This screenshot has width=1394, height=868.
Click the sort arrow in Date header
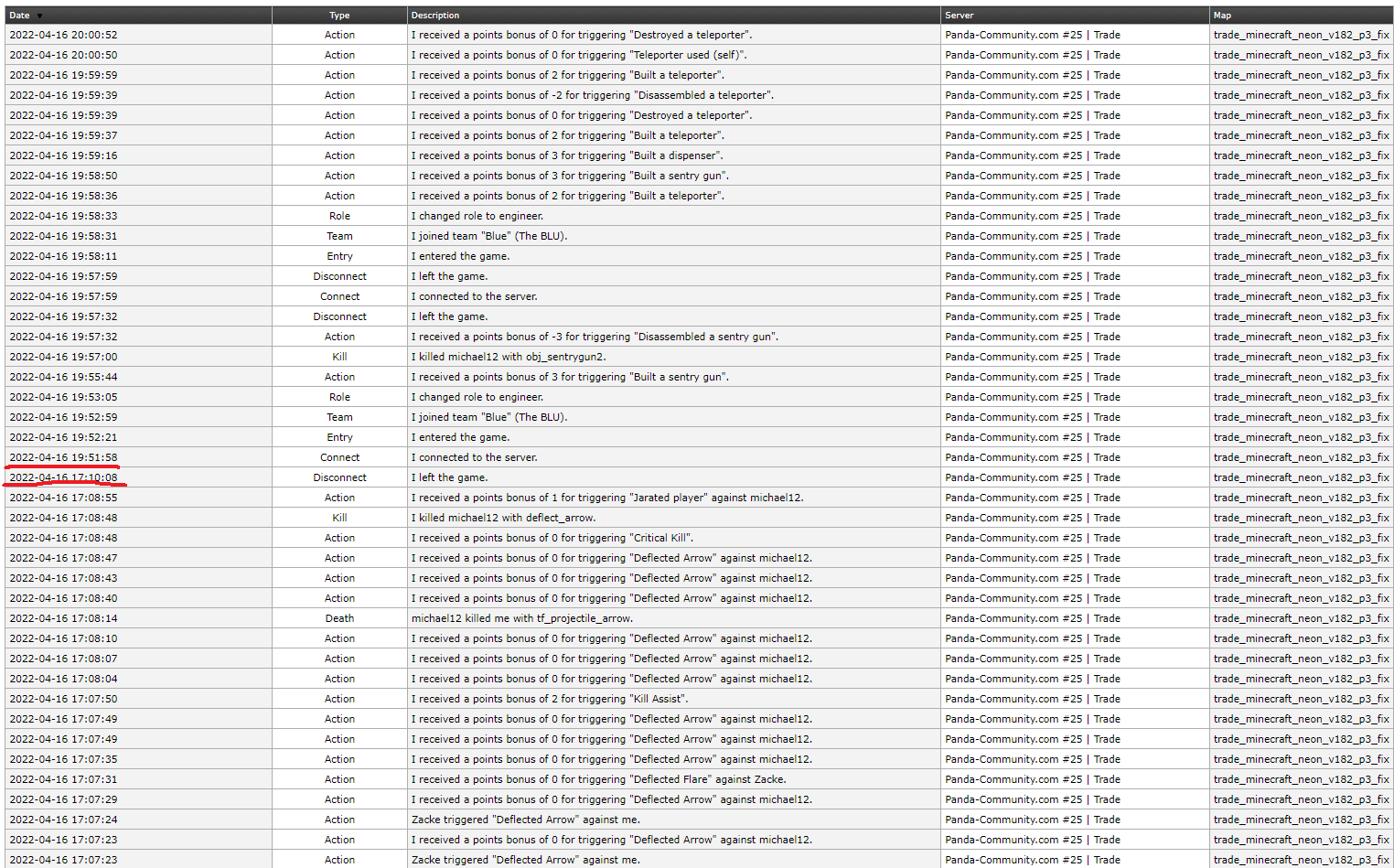[x=39, y=16]
